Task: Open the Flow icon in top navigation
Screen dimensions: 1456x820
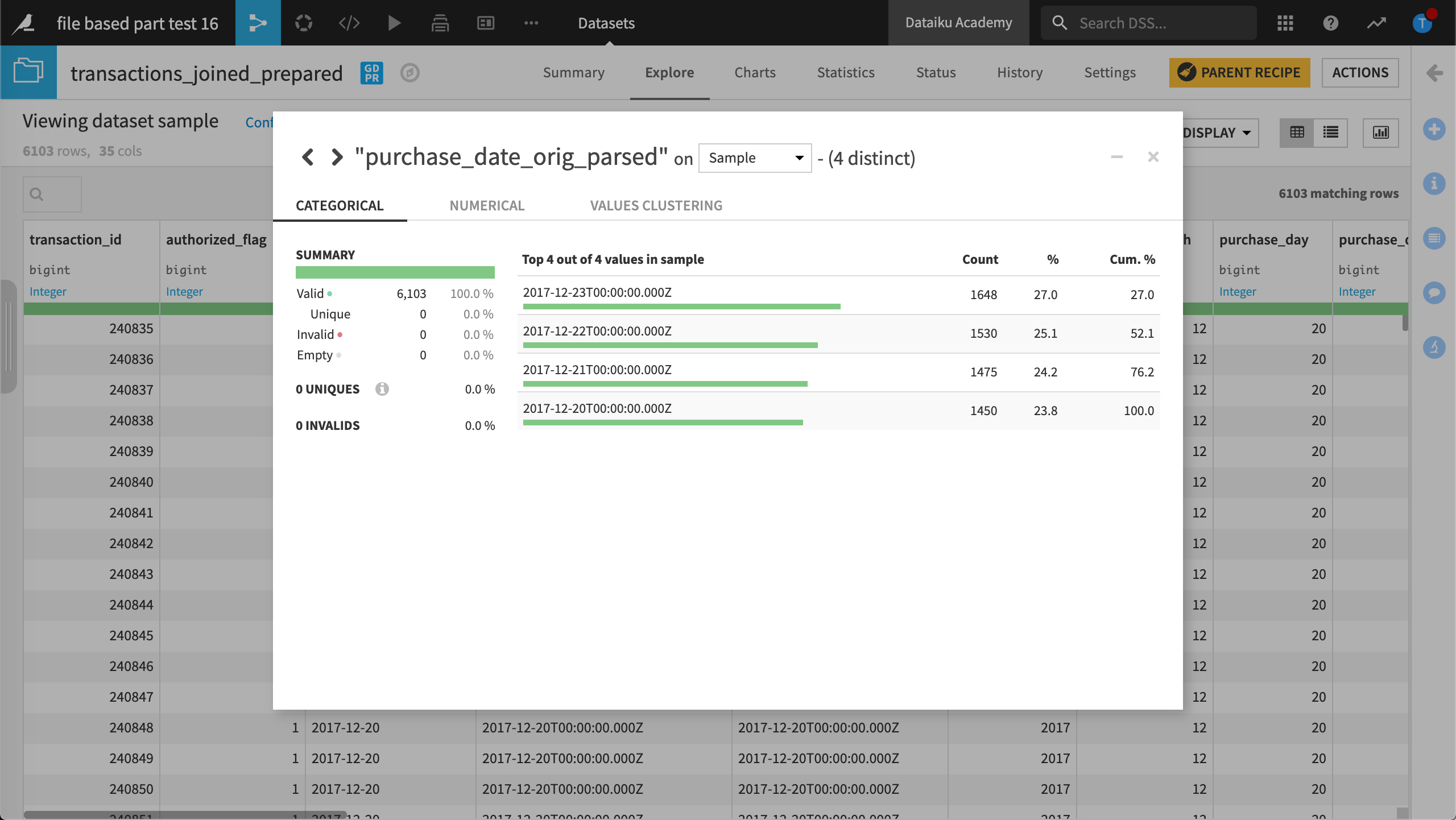Action: tap(258, 23)
